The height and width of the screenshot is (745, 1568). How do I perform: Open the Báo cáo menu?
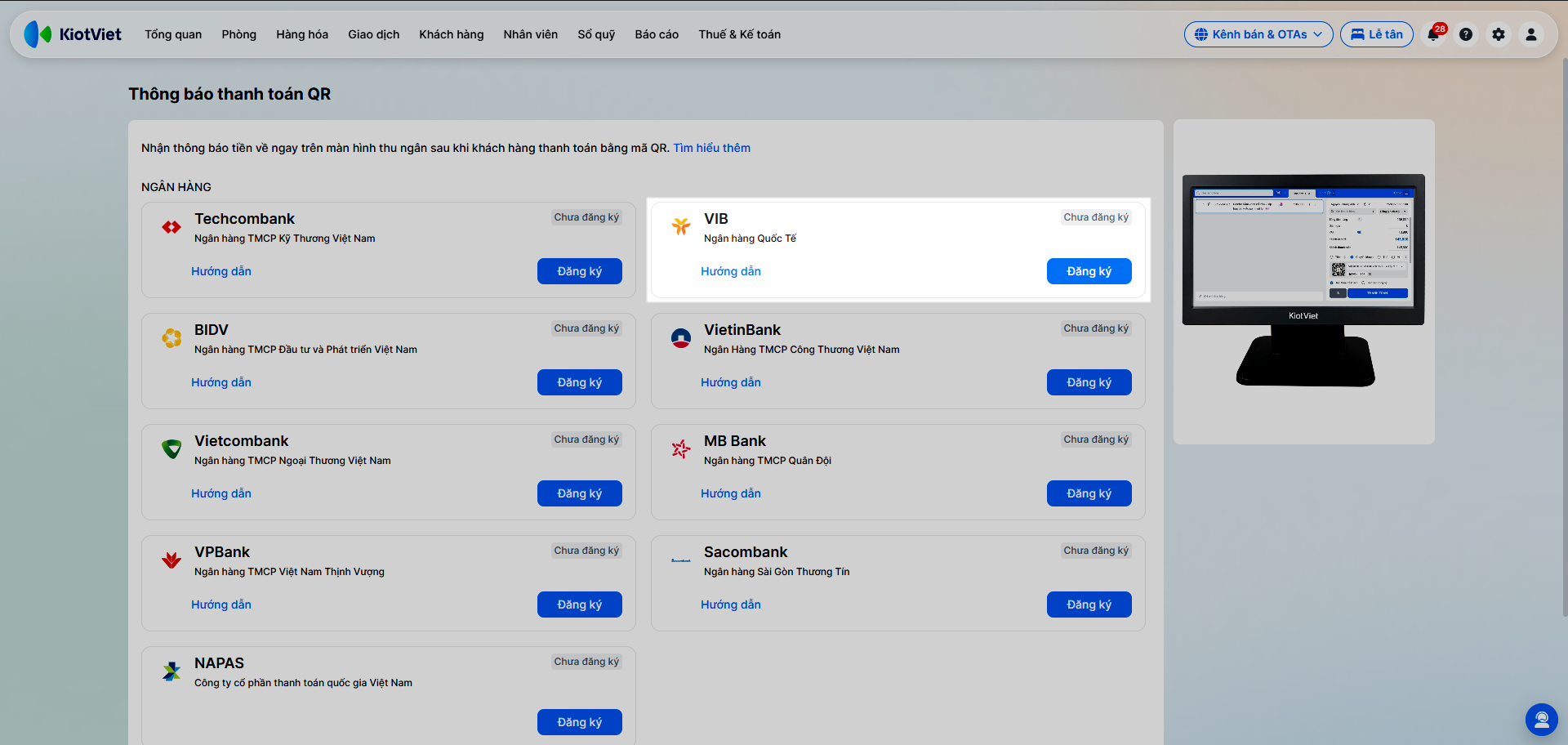click(x=657, y=34)
